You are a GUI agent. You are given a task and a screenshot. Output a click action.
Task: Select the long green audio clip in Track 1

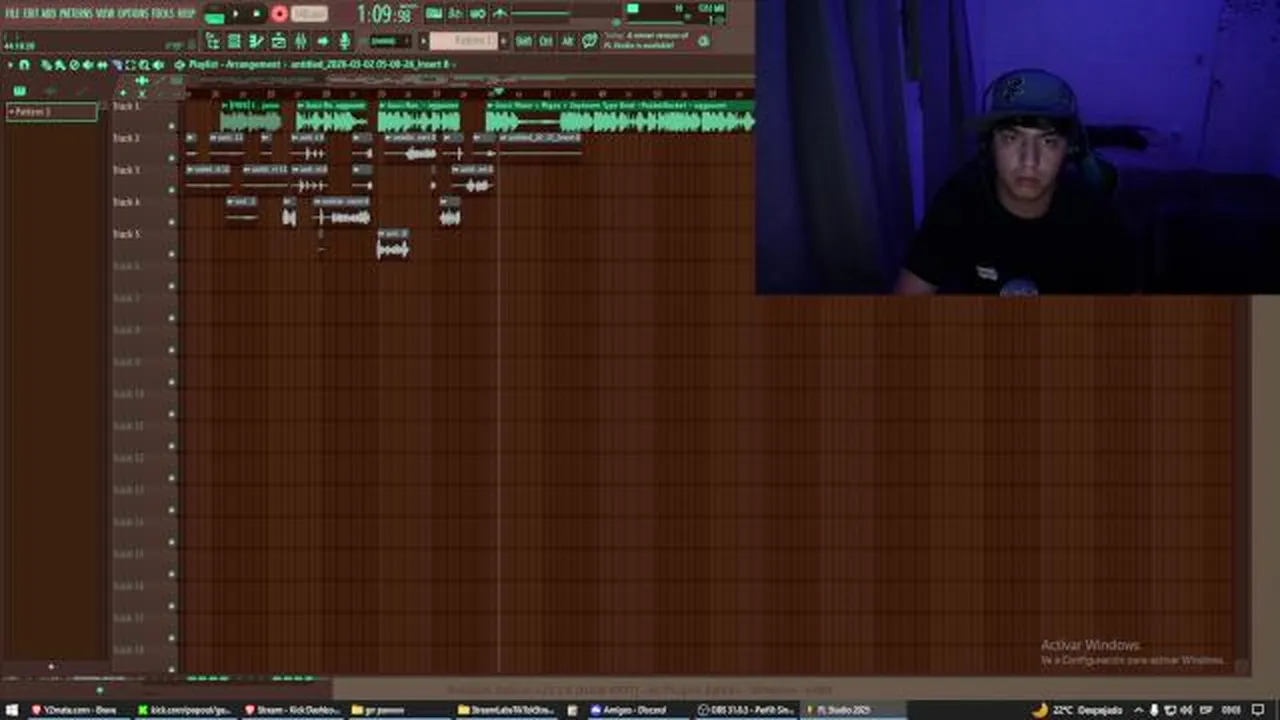click(620, 116)
